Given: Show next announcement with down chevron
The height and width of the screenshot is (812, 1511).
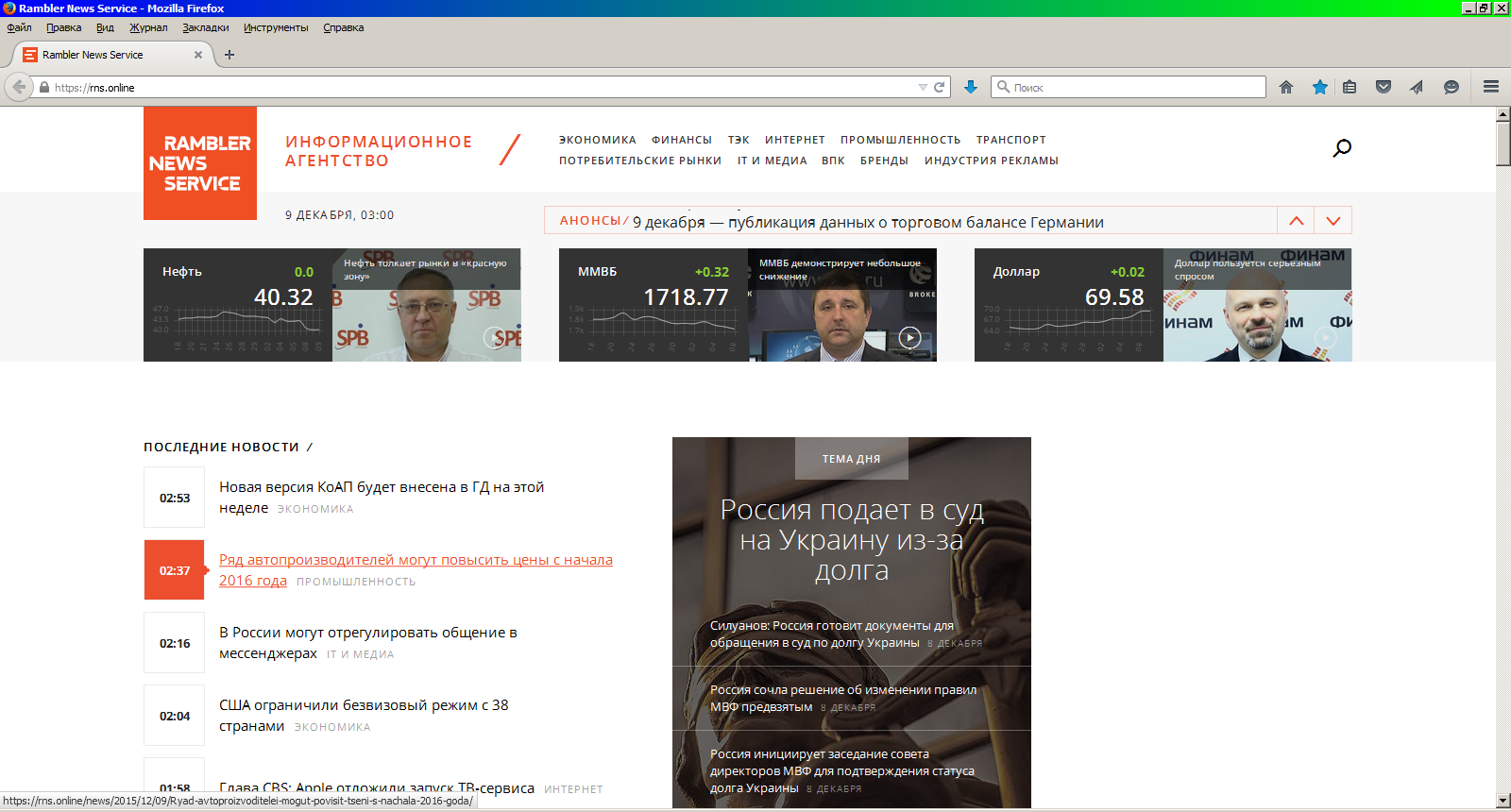Looking at the screenshot, I should point(1333,221).
